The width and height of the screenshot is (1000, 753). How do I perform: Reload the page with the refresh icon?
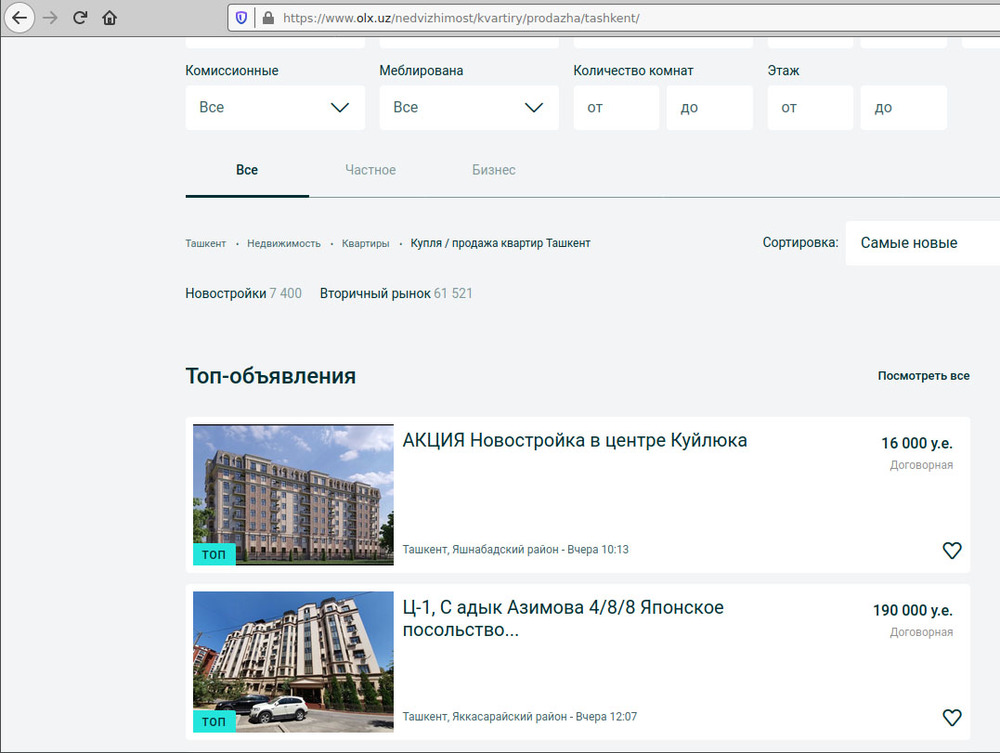pos(80,18)
